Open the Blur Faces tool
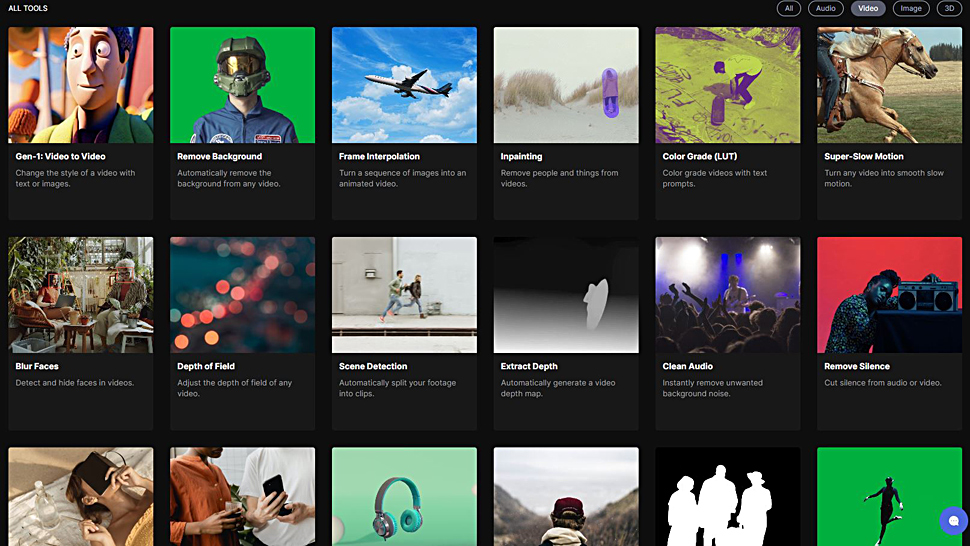The height and width of the screenshot is (546, 970). pyautogui.click(x=80, y=333)
